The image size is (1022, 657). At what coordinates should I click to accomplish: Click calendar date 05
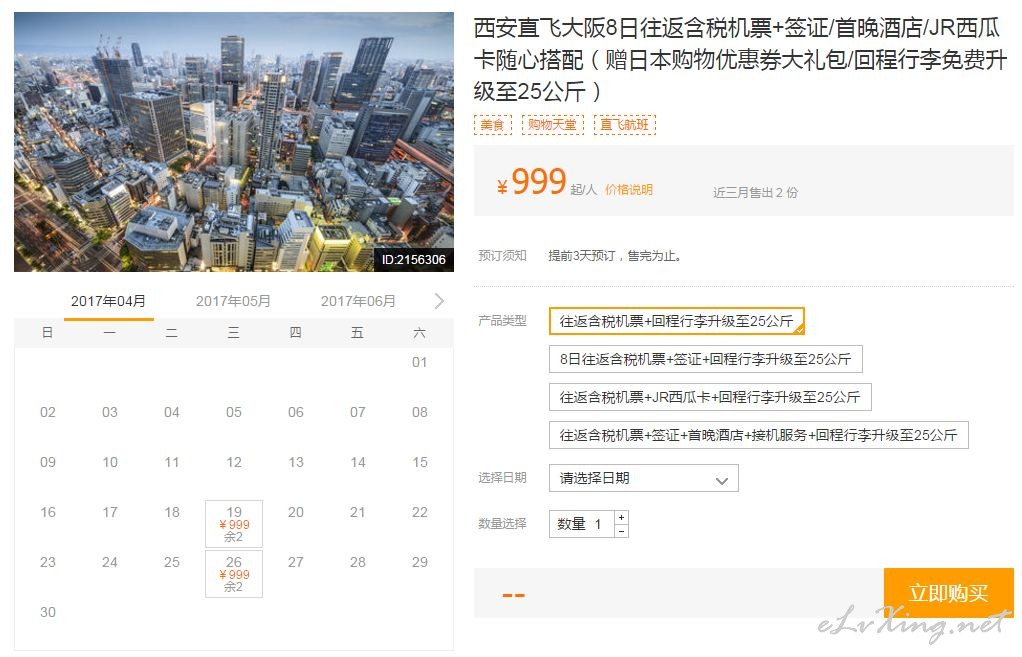pos(234,413)
